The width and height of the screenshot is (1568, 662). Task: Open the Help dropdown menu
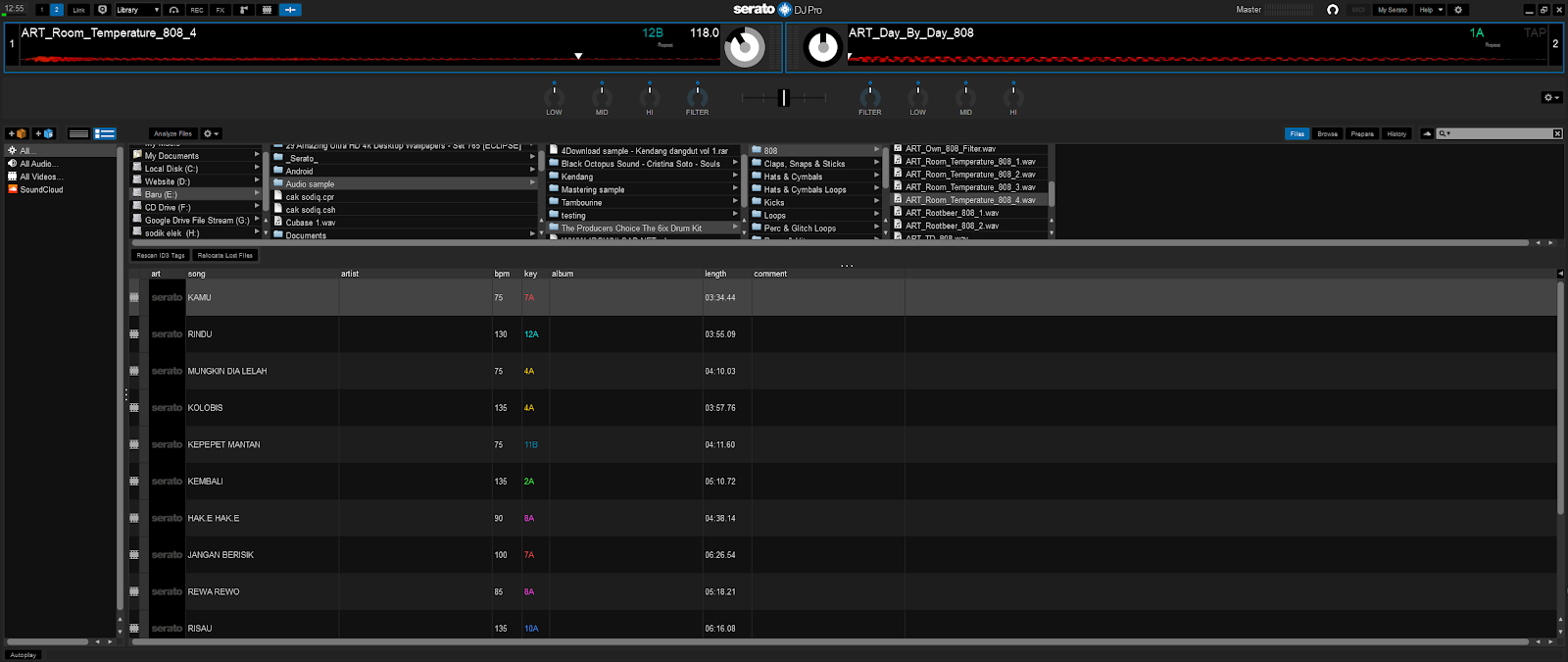(1431, 10)
